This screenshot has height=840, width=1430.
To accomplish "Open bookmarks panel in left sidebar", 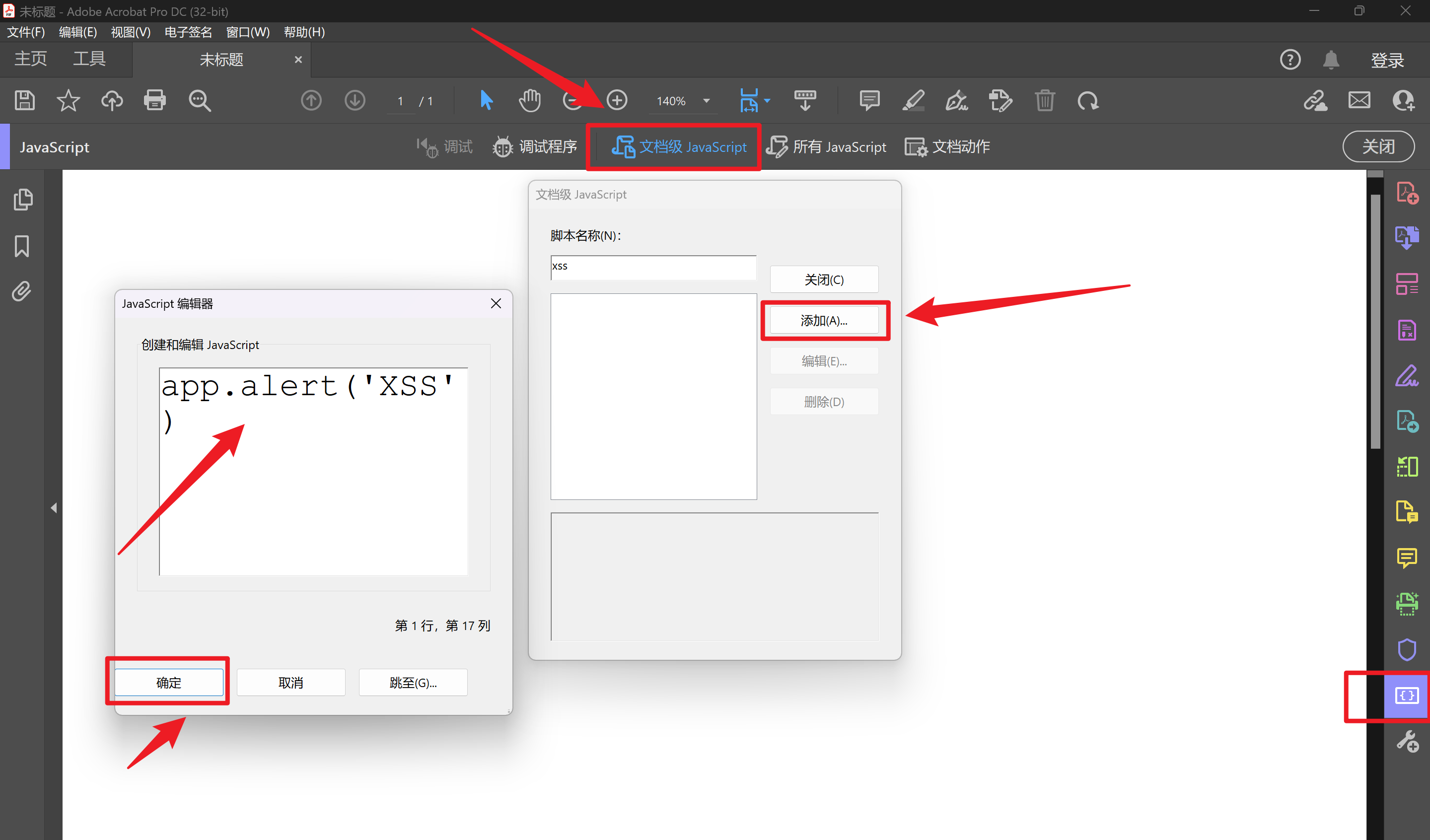I will click(x=21, y=246).
